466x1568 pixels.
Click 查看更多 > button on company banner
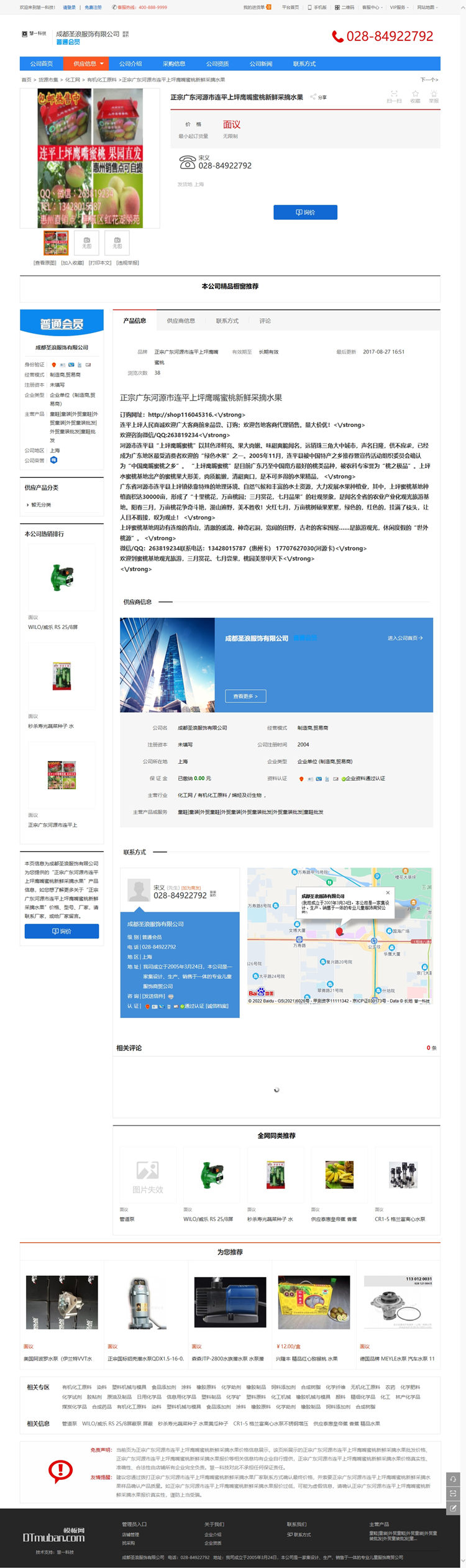click(245, 696)
